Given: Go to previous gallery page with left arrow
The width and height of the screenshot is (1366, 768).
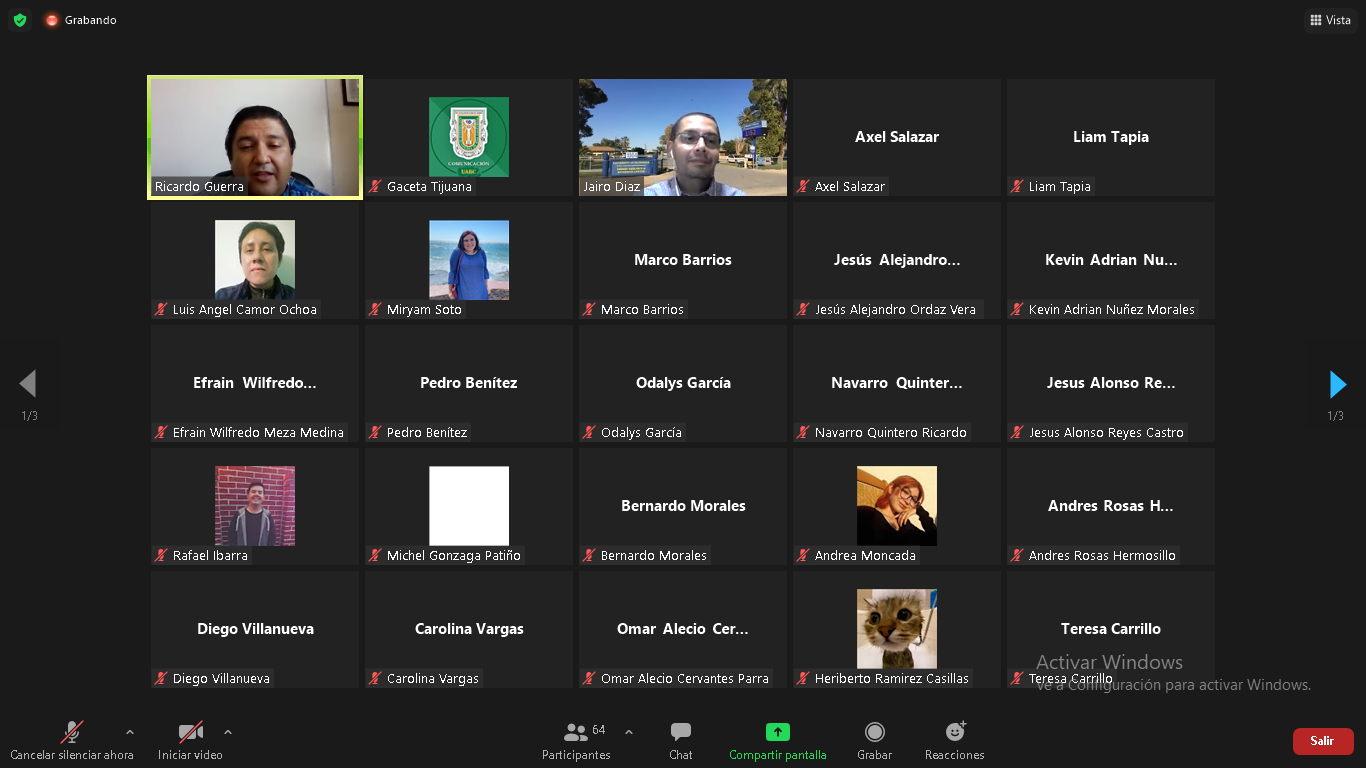Looking at the screenshot, I should [28, 384].
